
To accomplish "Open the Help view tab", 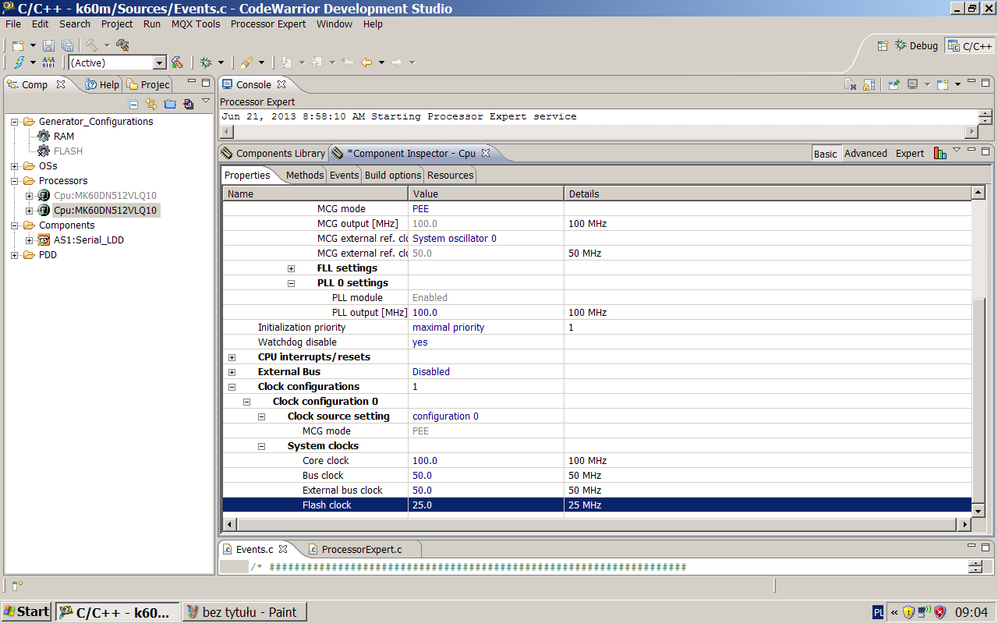I will 102,85.
